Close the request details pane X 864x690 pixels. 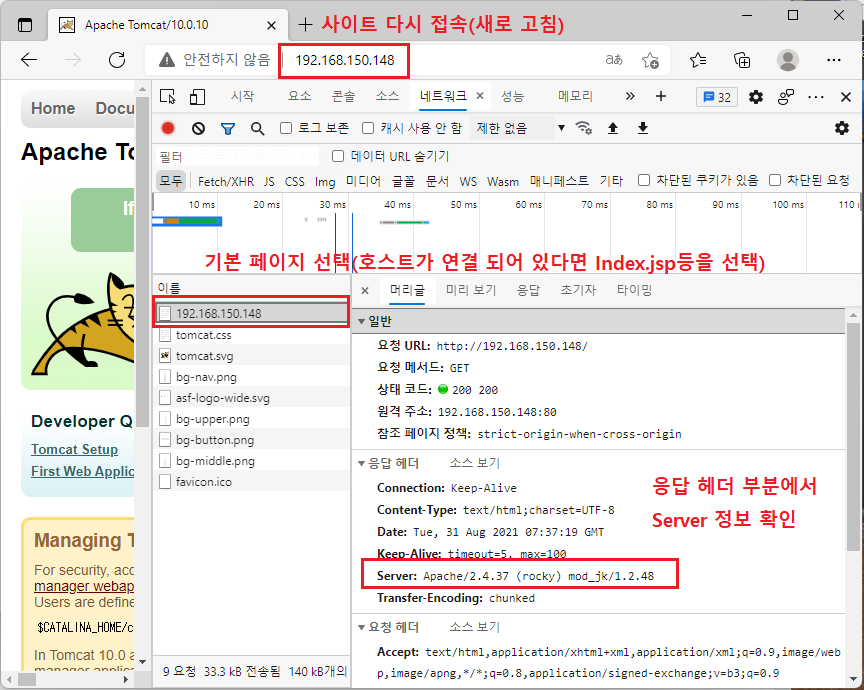click(x=365, y=290)
